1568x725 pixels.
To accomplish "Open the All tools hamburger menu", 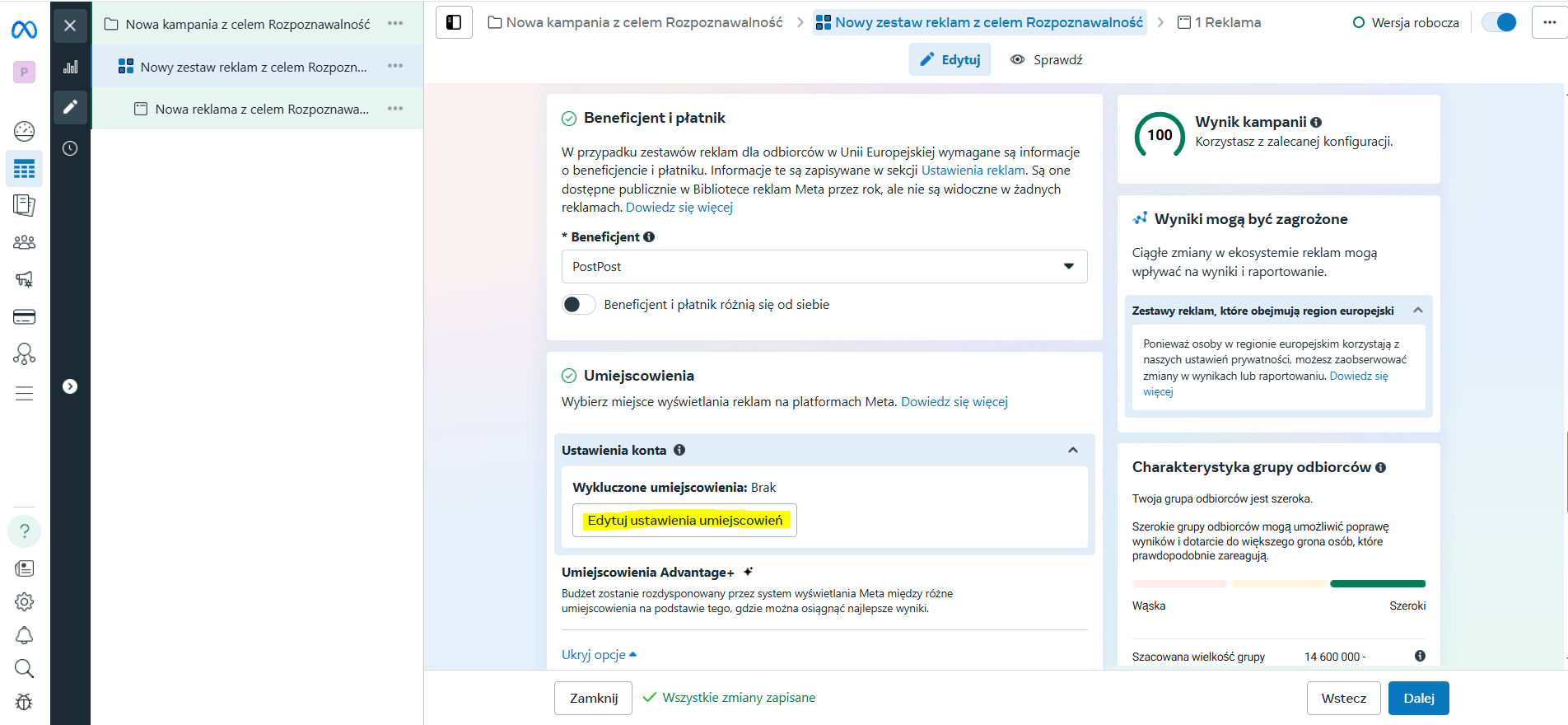I will tap(25, 394).
